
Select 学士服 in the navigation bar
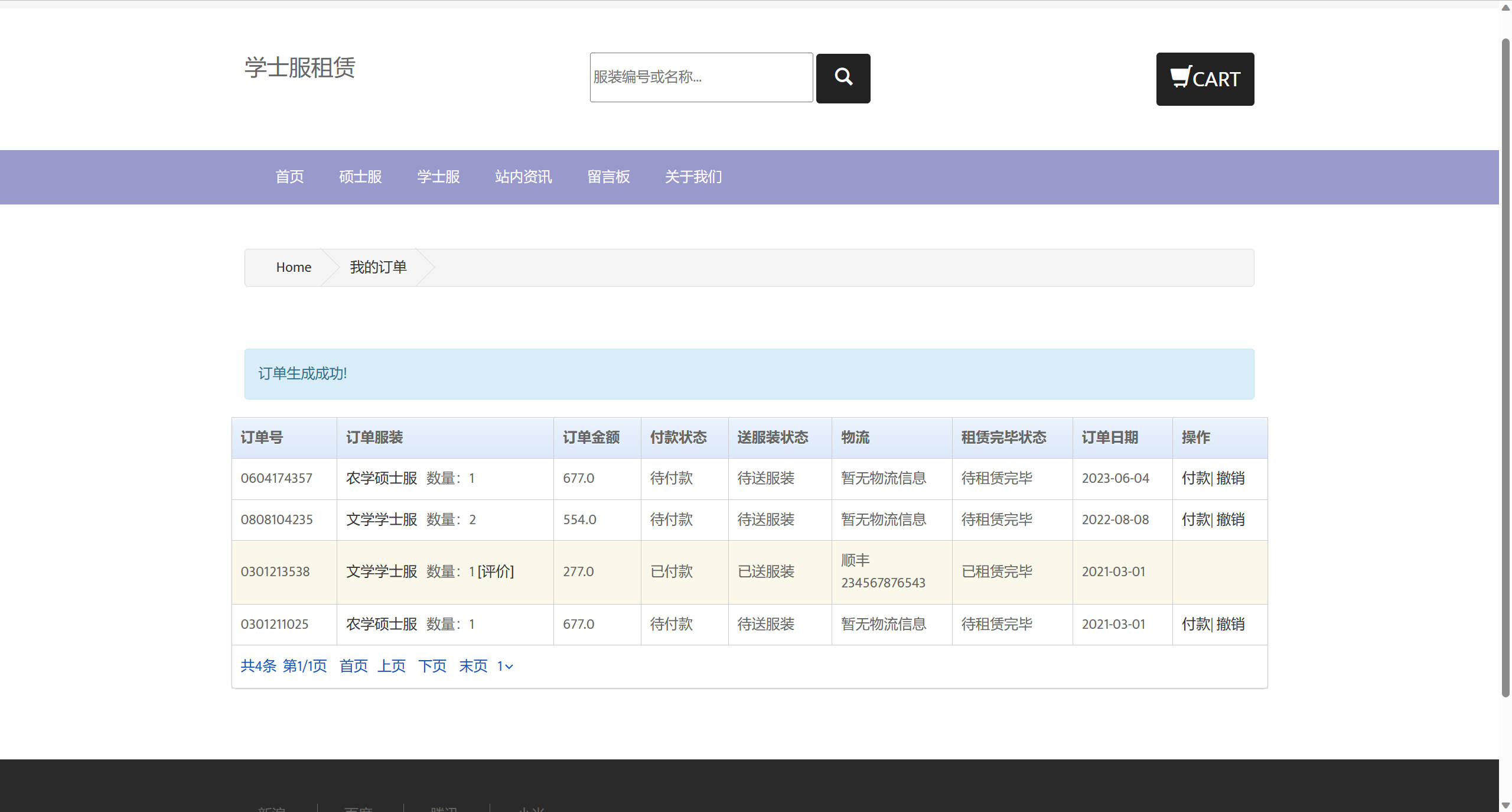point(438,177)
